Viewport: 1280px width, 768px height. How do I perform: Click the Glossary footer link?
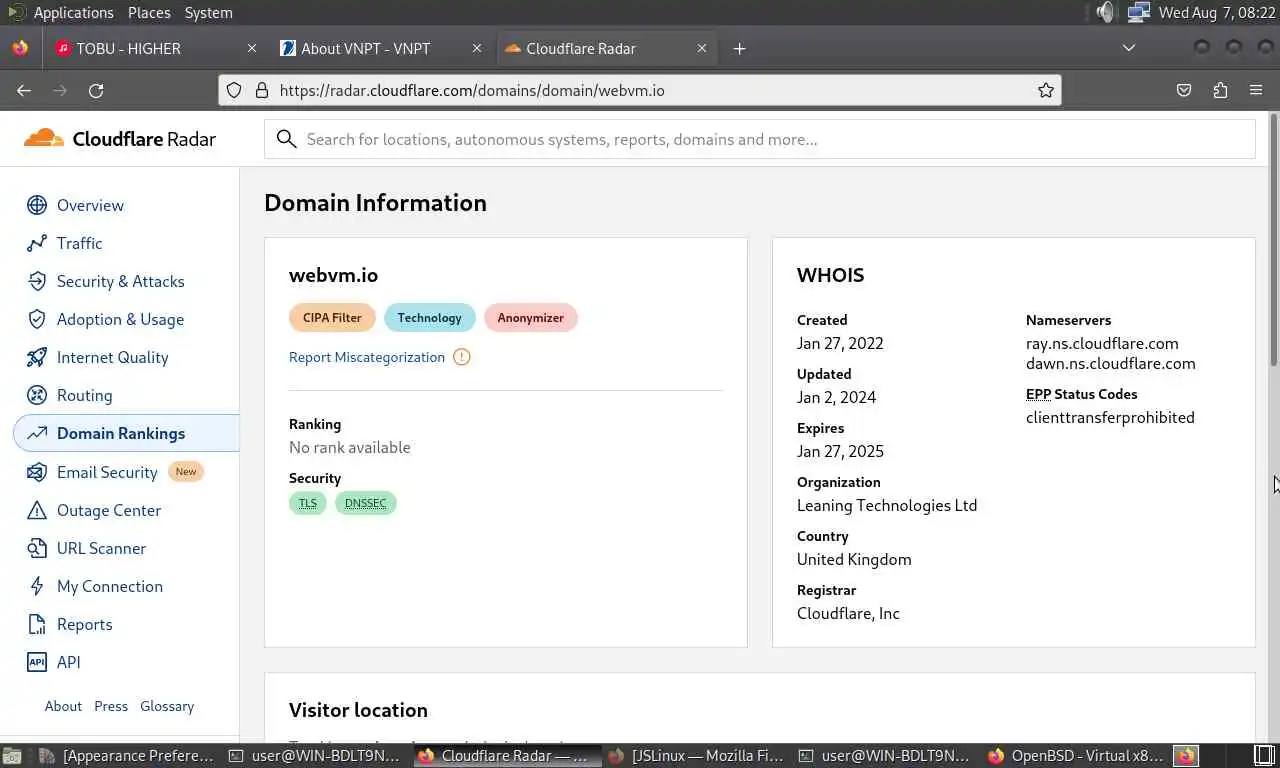[167, 706]
